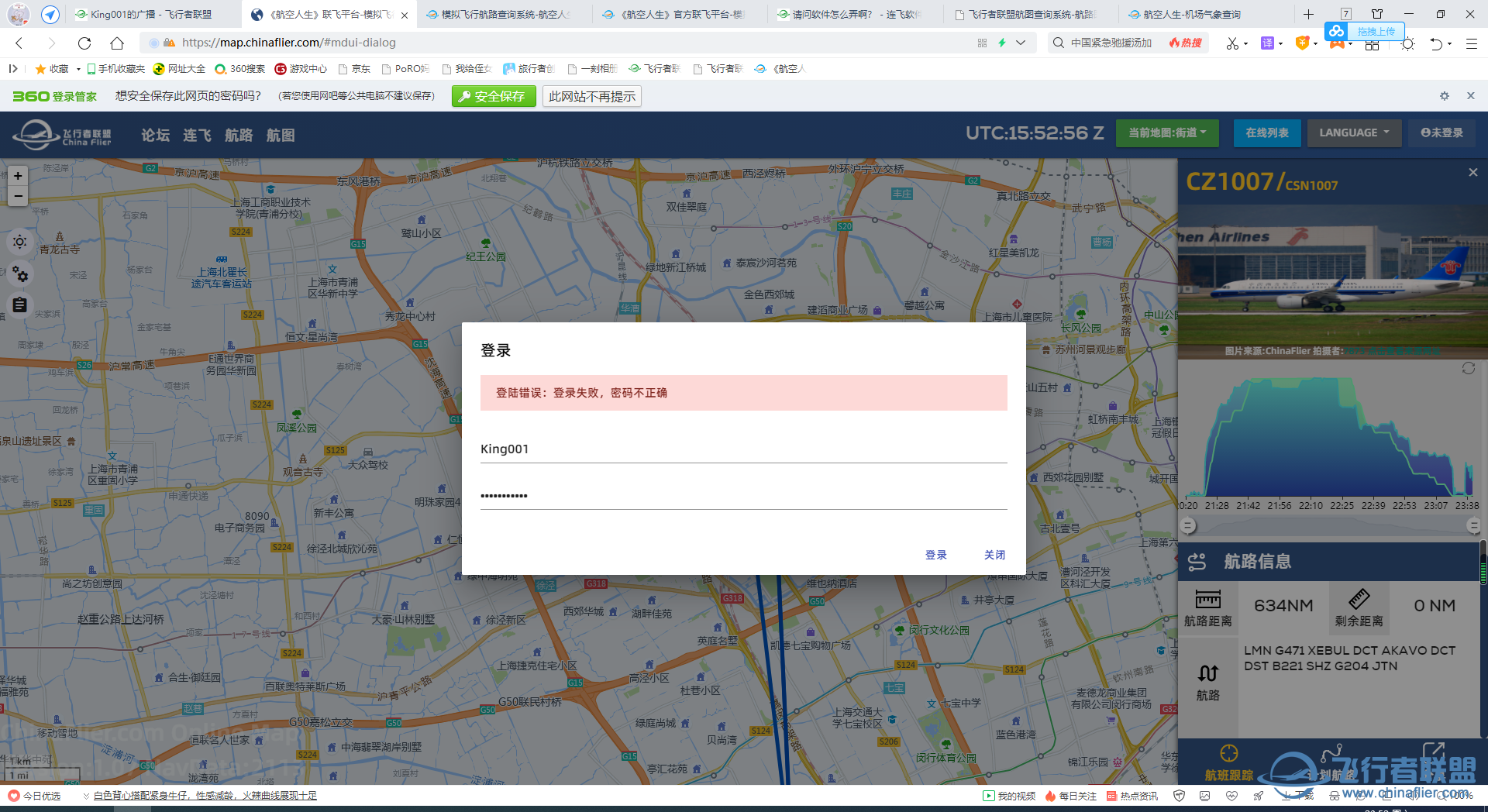The height and width of the screenshot is (812, 1488).
Task: Open the 网址大全 bookmark
Action: (x=180, y=69)
